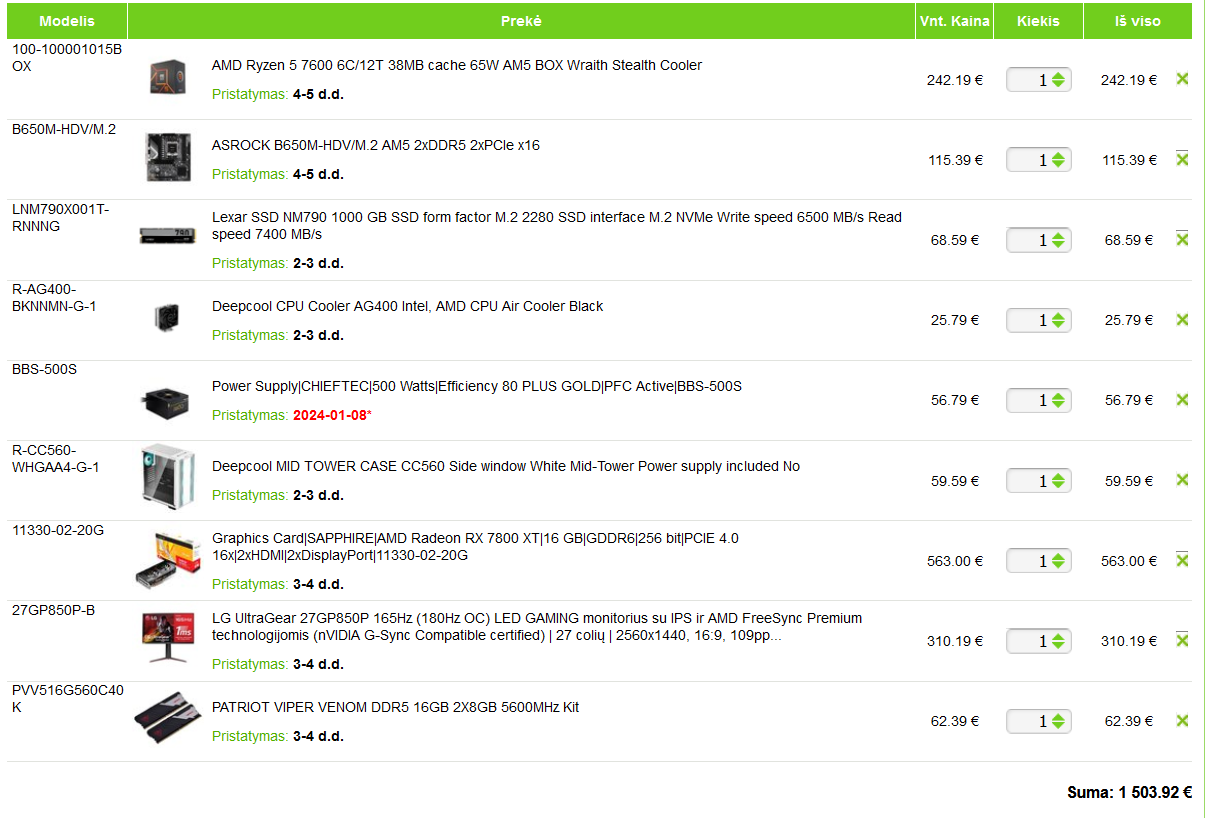Viewport: 1218px width, 818px height.
Task: Click the Deepcool AG400 cooler thumbnail
Action: pyautogui.click(x=167, y=317)
